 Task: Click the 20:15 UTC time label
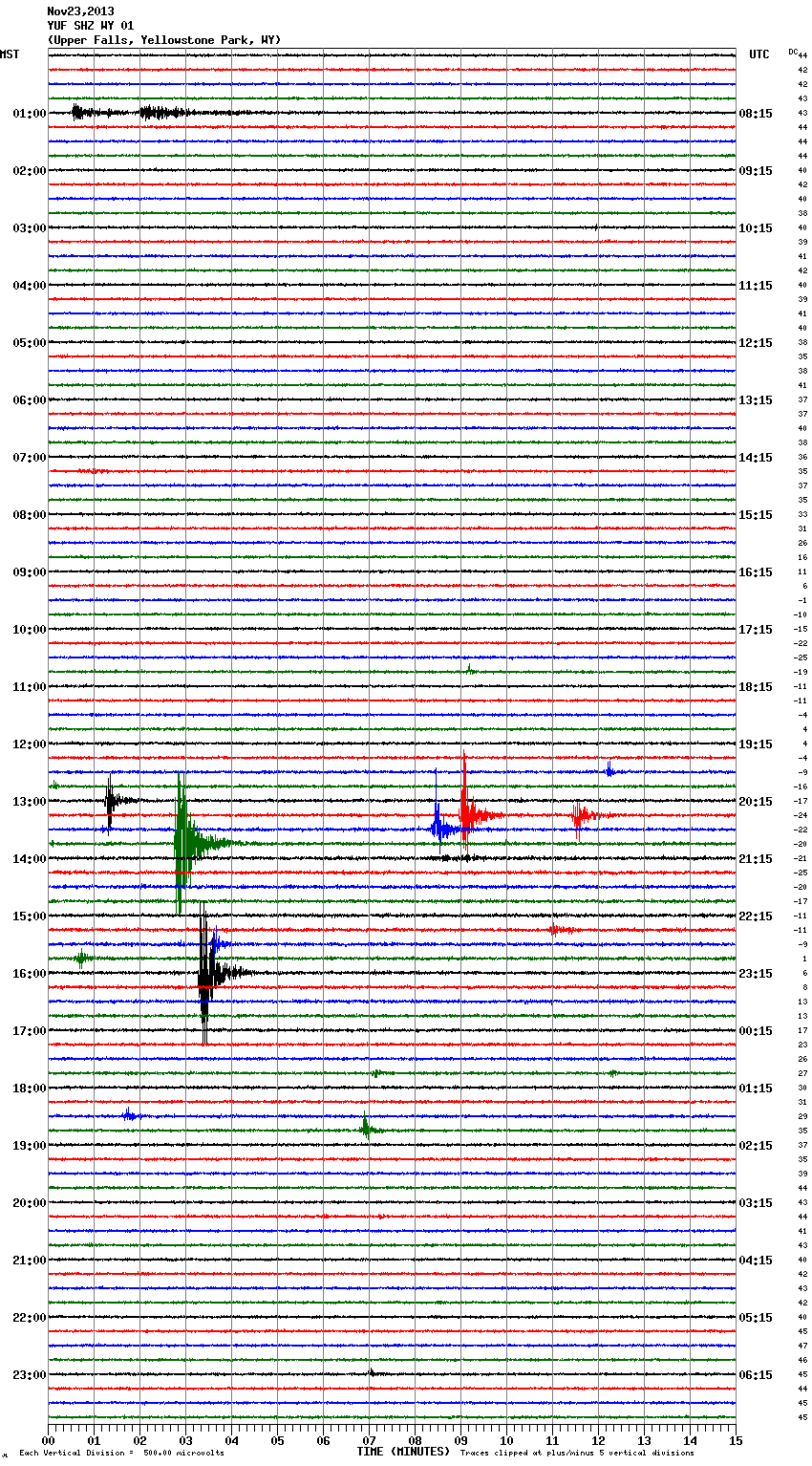click(756, 802)
